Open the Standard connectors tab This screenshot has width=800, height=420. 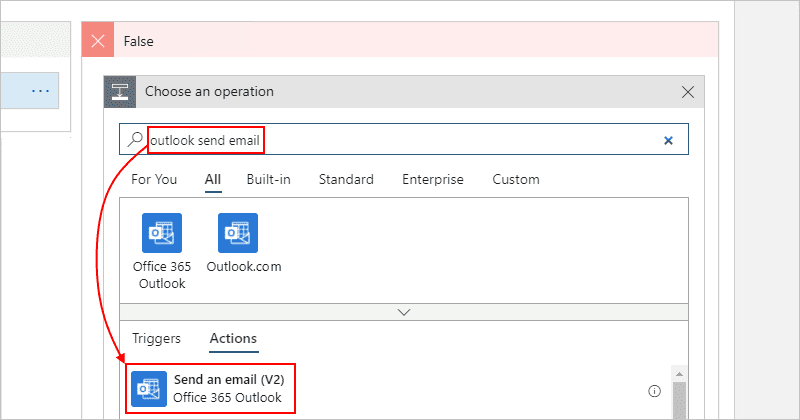tap(346, 179)
